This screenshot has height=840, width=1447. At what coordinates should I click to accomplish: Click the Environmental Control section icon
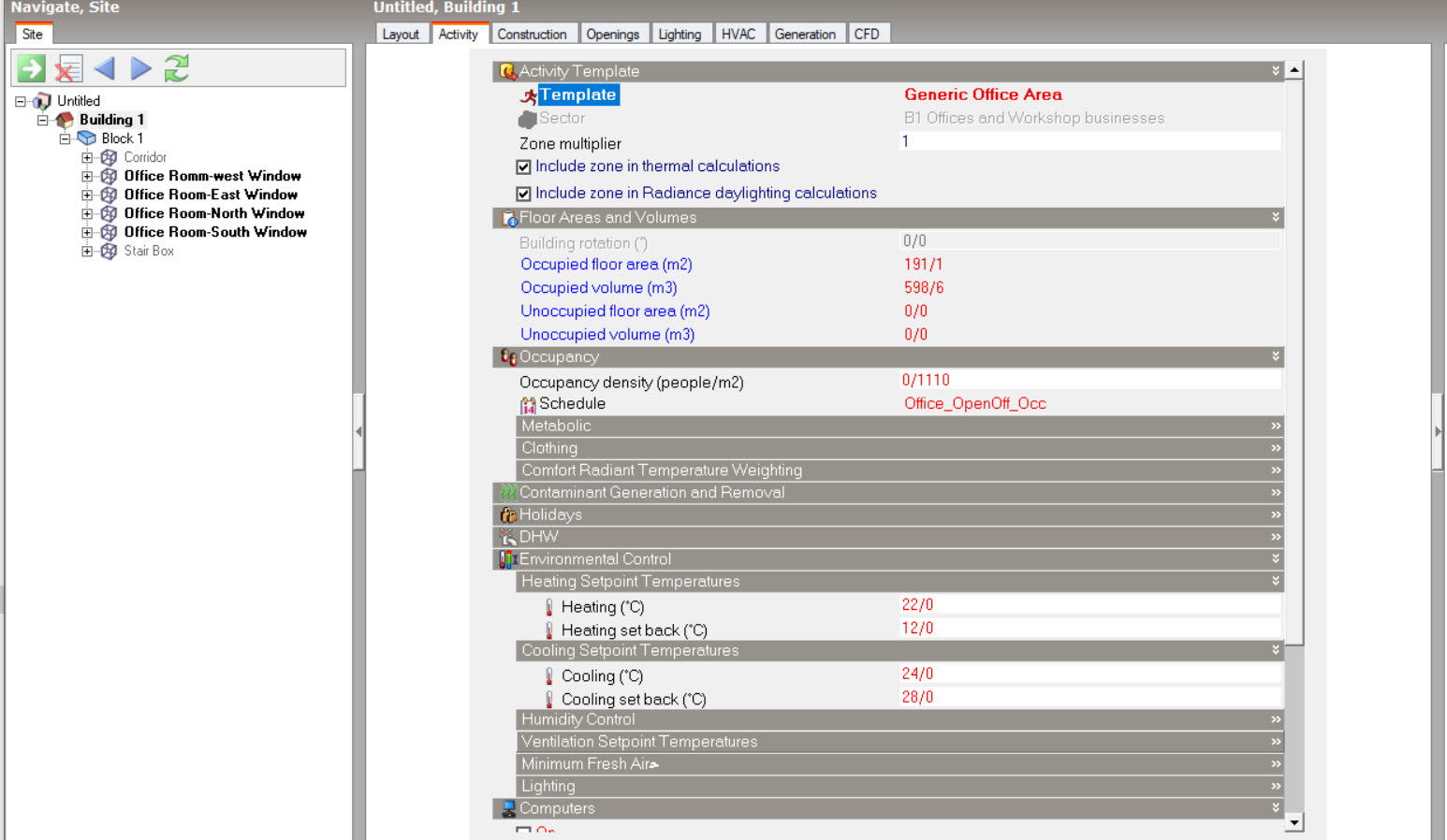[x=508, y=559]
